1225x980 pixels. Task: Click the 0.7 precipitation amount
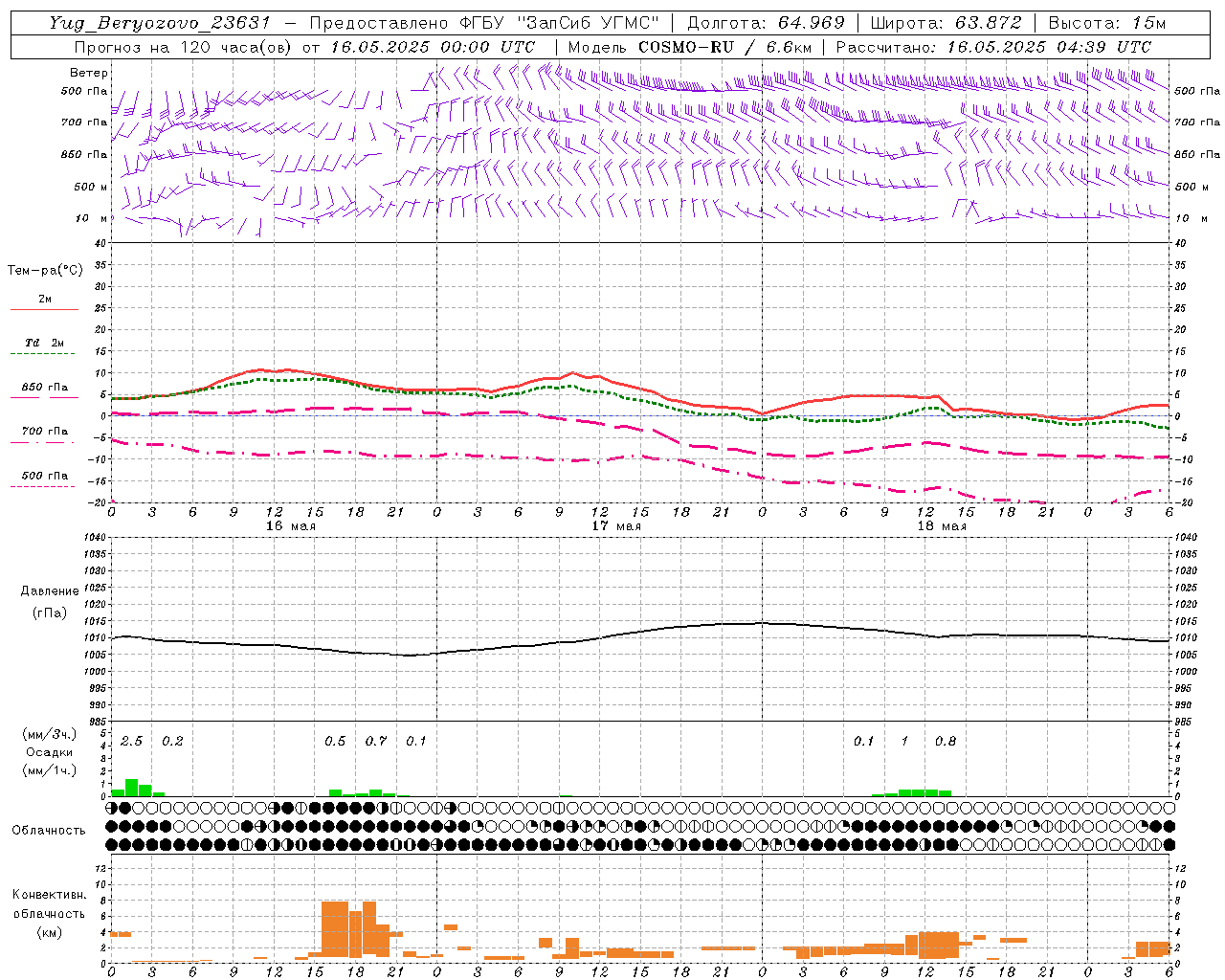tap(376, 742)
